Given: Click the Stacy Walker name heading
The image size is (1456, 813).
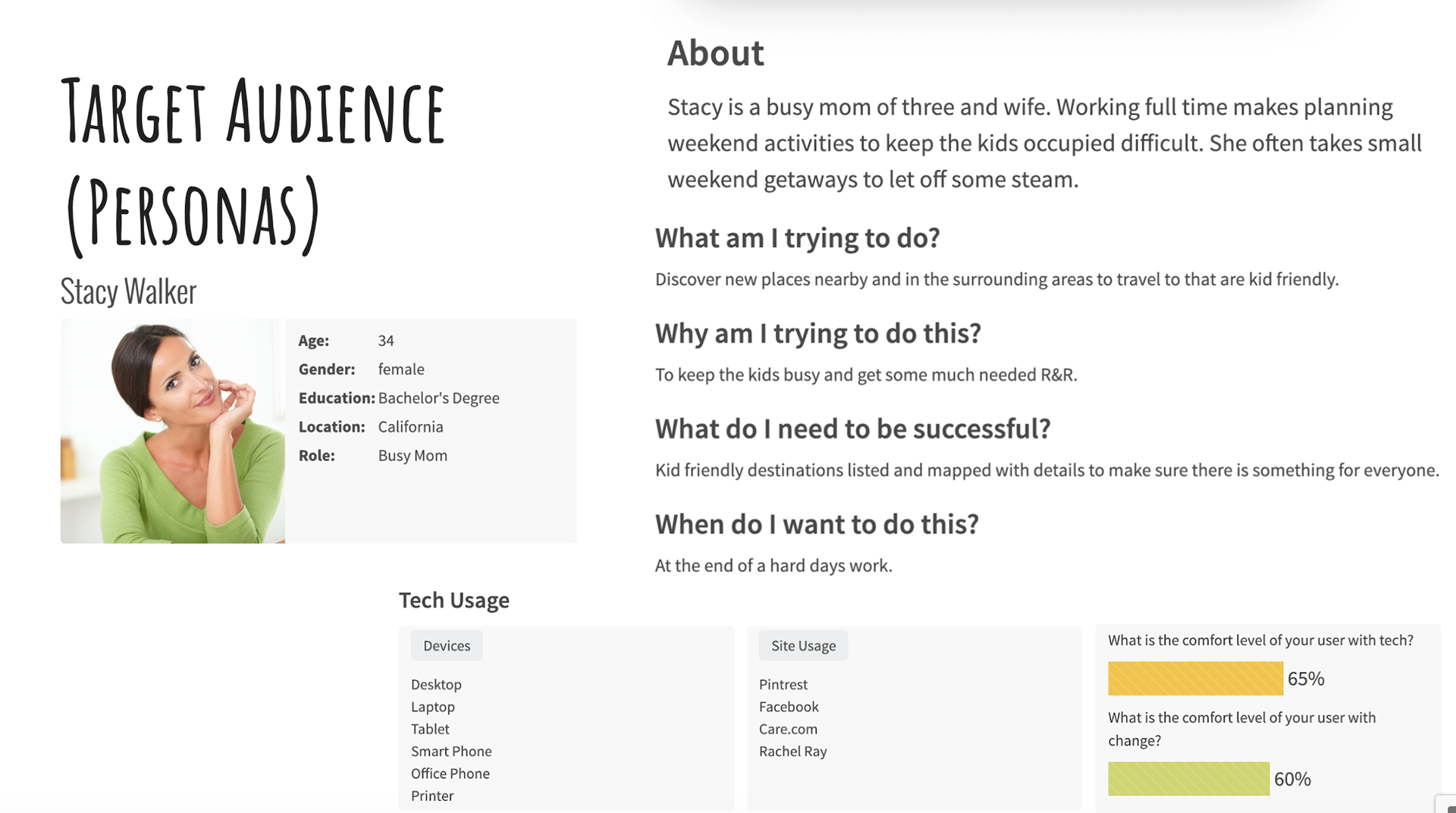Looking at the screenshot, I should click(x=128, y=292).
